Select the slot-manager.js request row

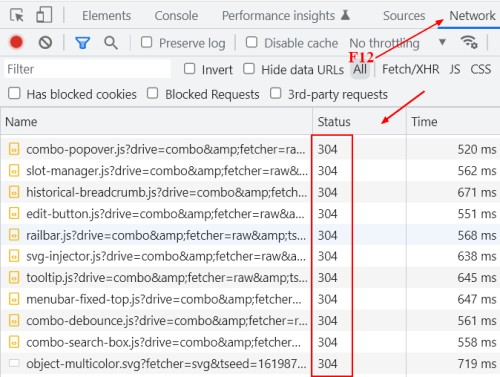tap(250, 171)
